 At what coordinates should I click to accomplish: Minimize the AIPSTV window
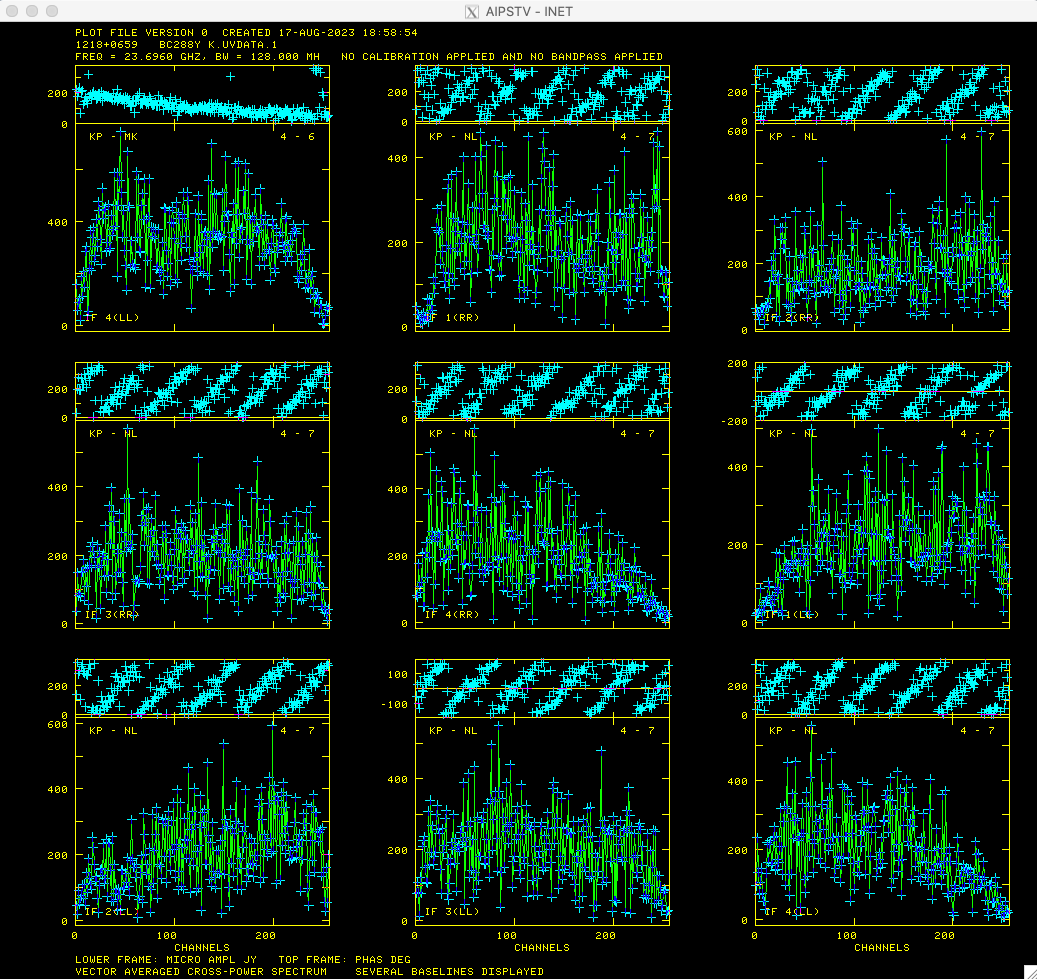pos(33,10)
